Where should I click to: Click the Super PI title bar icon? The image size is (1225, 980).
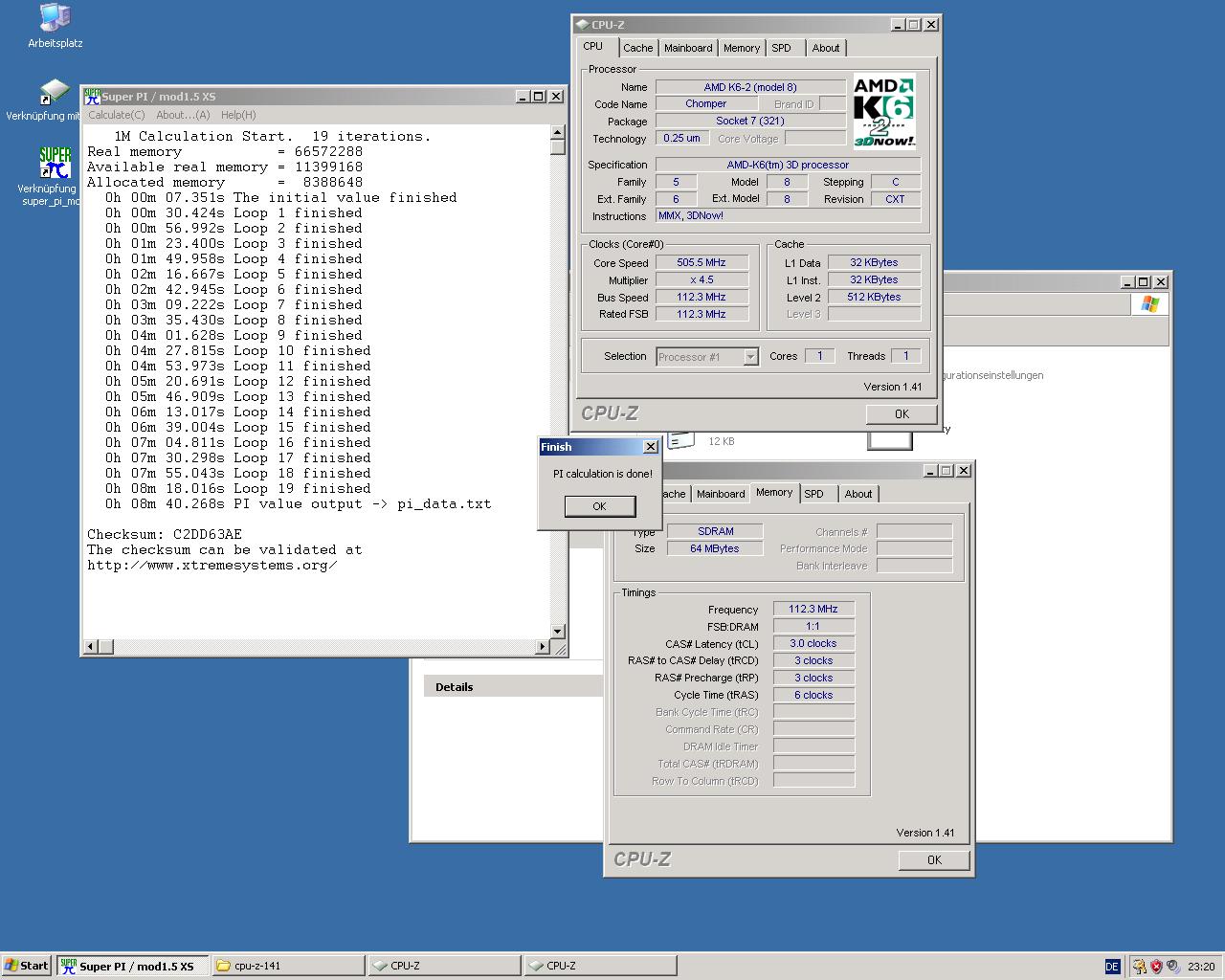92,97
